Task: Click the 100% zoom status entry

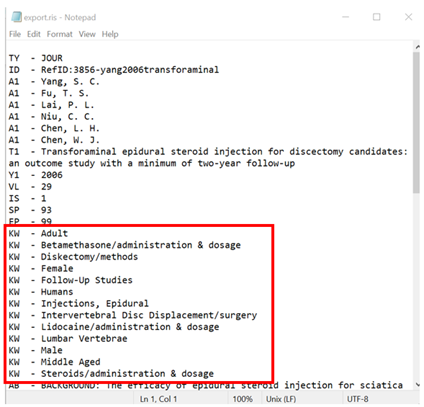Action: click(x=242, y=399)
